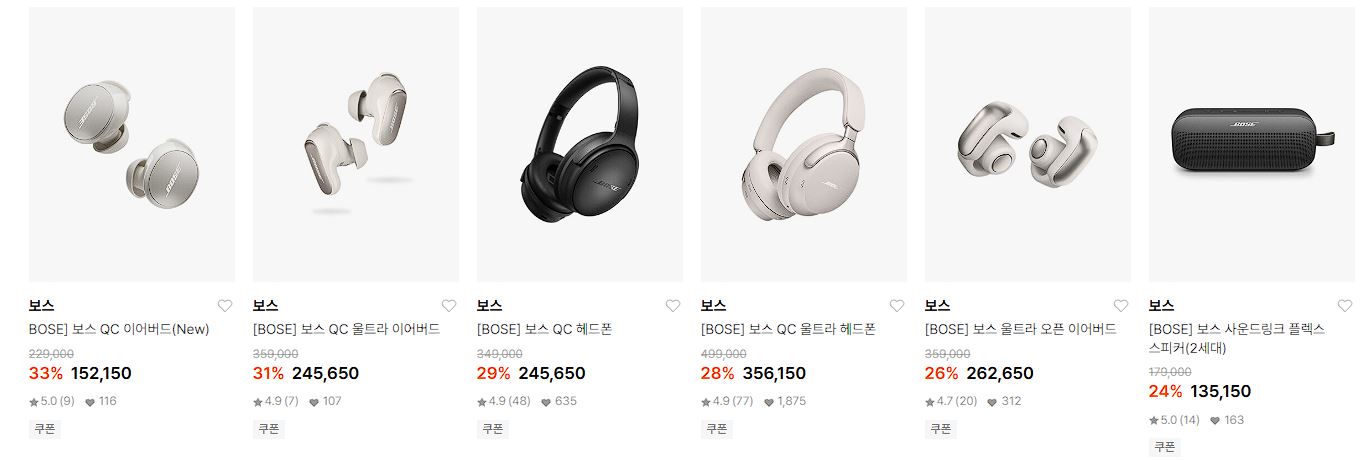The height and width of the screenshot is (460, 1372).
Task: Open the black SoundLink Flex speaker image
Action: tap(1252, 145)
